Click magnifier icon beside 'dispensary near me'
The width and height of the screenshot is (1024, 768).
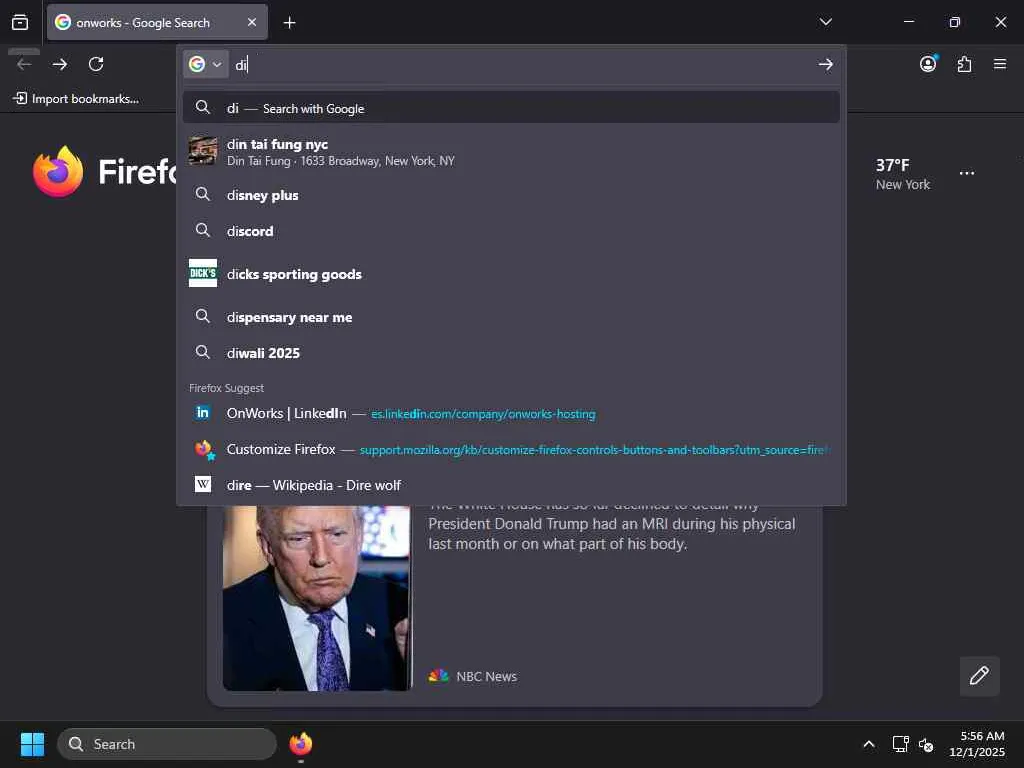point(202,316)
